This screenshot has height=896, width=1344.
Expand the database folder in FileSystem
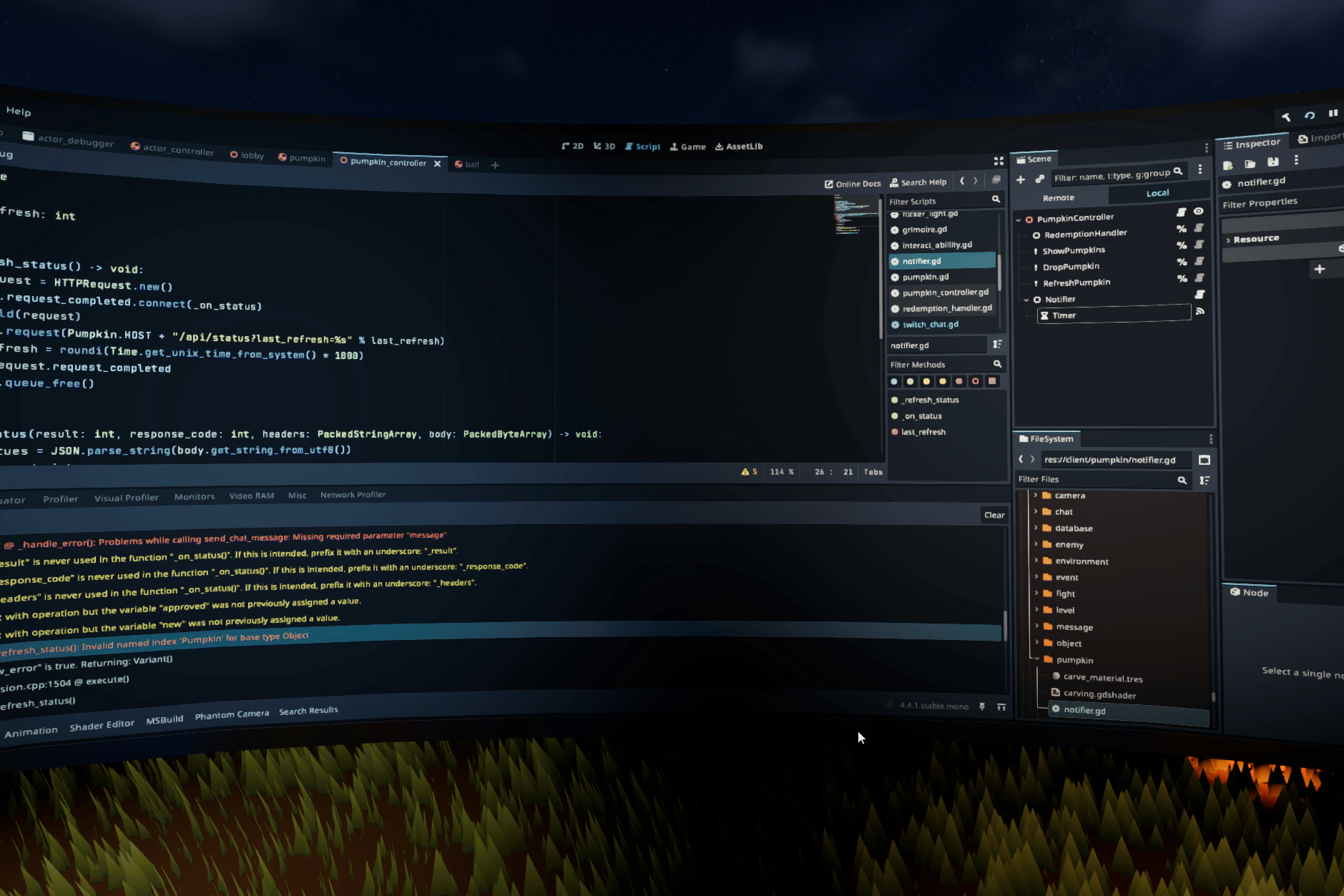click(x=1036, y=528)
